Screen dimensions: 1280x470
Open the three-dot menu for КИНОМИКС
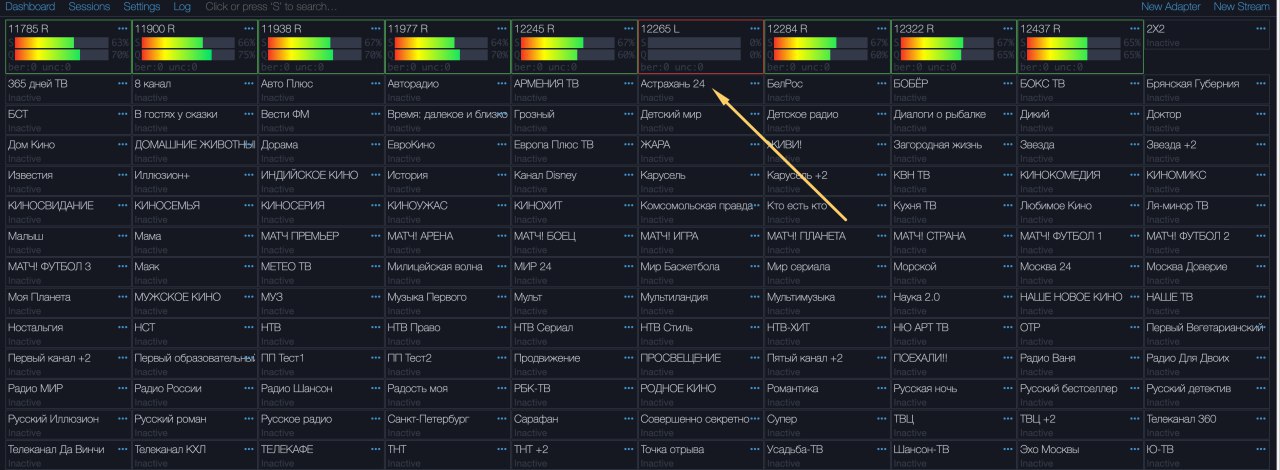coord(1261,175)
